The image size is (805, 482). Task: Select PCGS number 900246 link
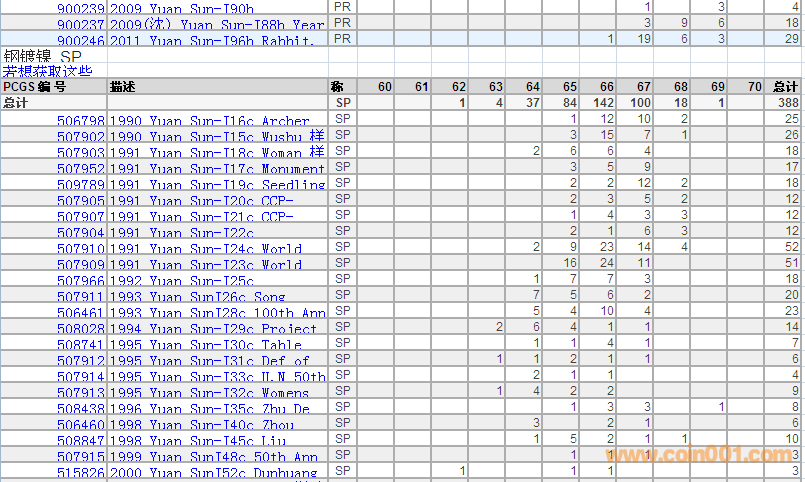click(80, 41)
